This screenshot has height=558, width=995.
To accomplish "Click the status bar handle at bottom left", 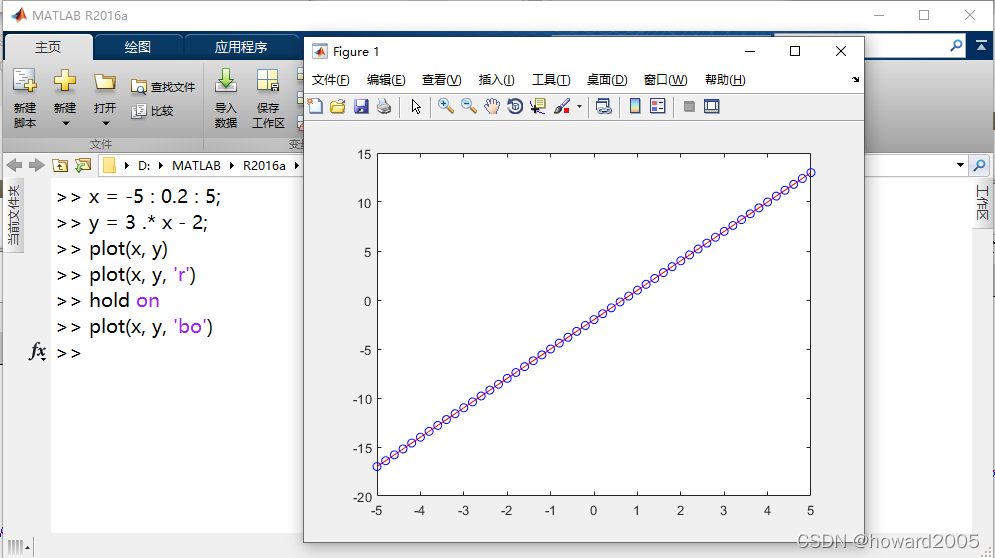I will click(18, 547).
